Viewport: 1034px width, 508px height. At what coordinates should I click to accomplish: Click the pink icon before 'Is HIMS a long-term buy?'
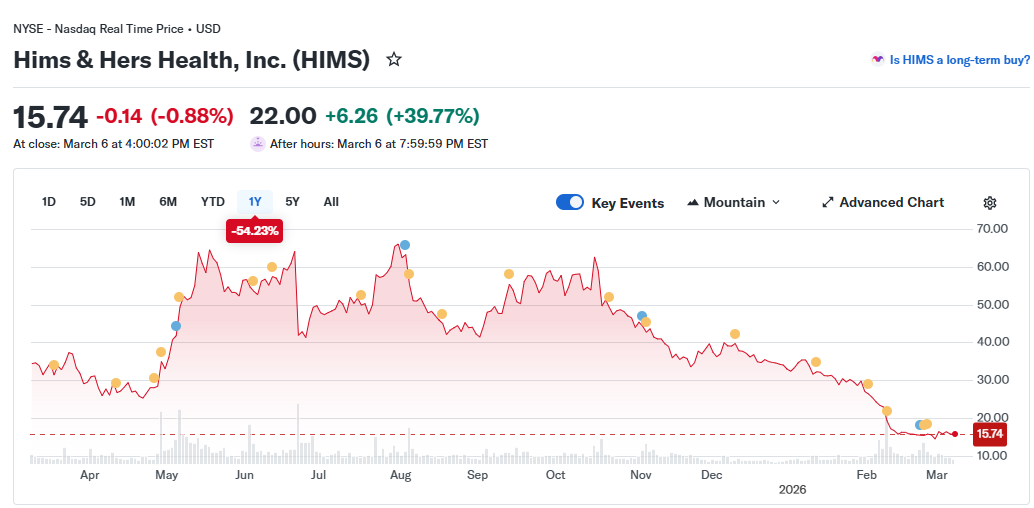[878, 59]
